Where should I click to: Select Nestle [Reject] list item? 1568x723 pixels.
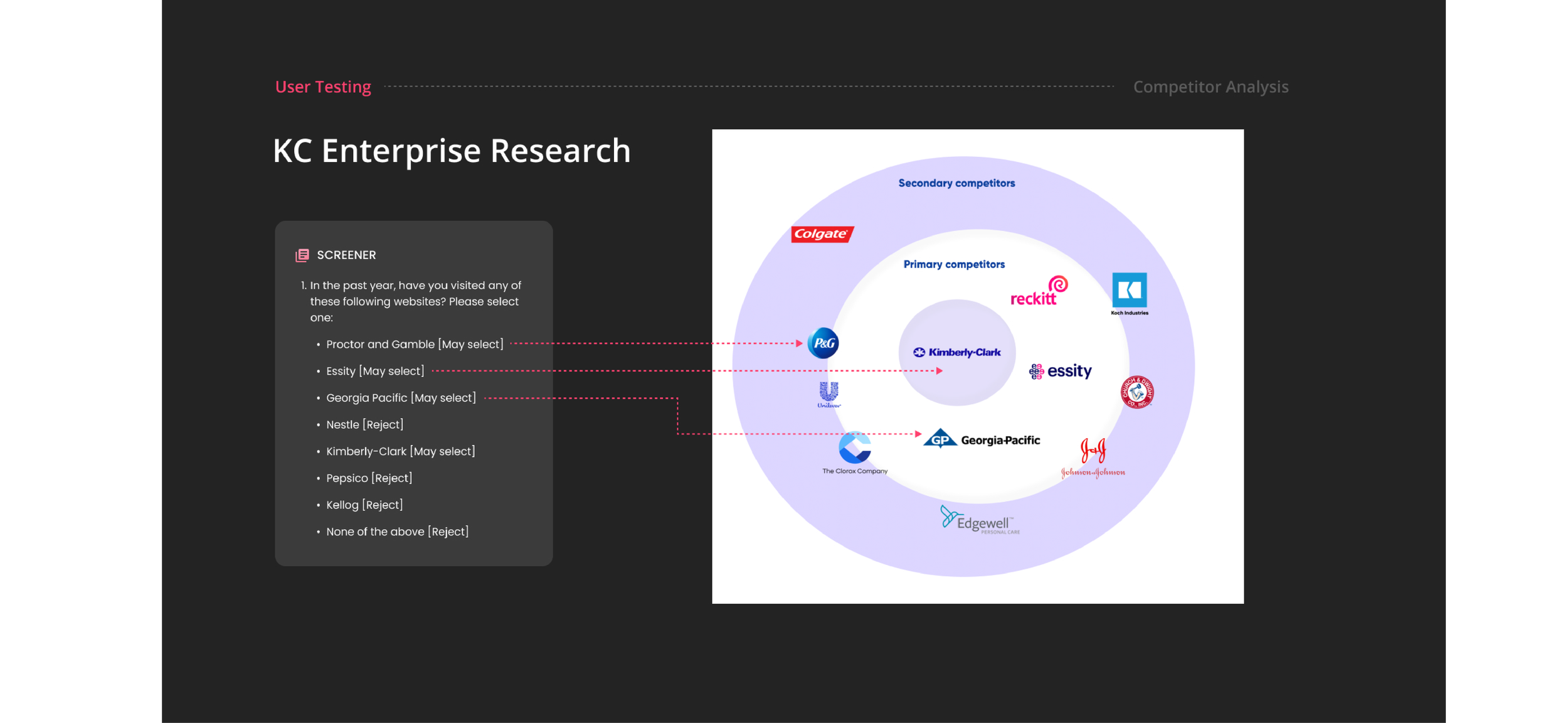(x=364, y=424)
